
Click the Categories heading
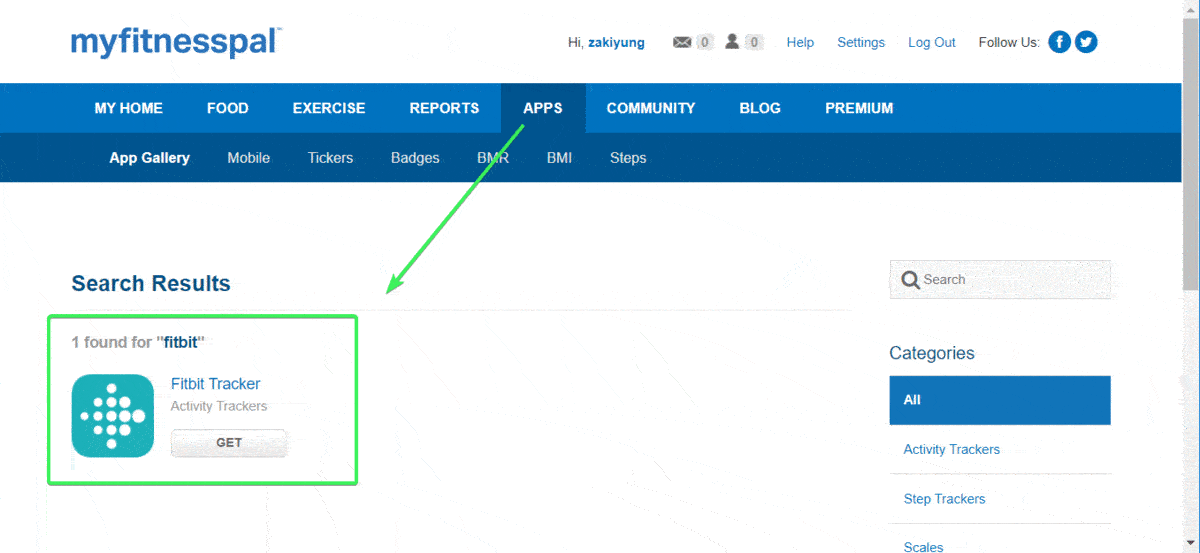(x=932, y=353)
